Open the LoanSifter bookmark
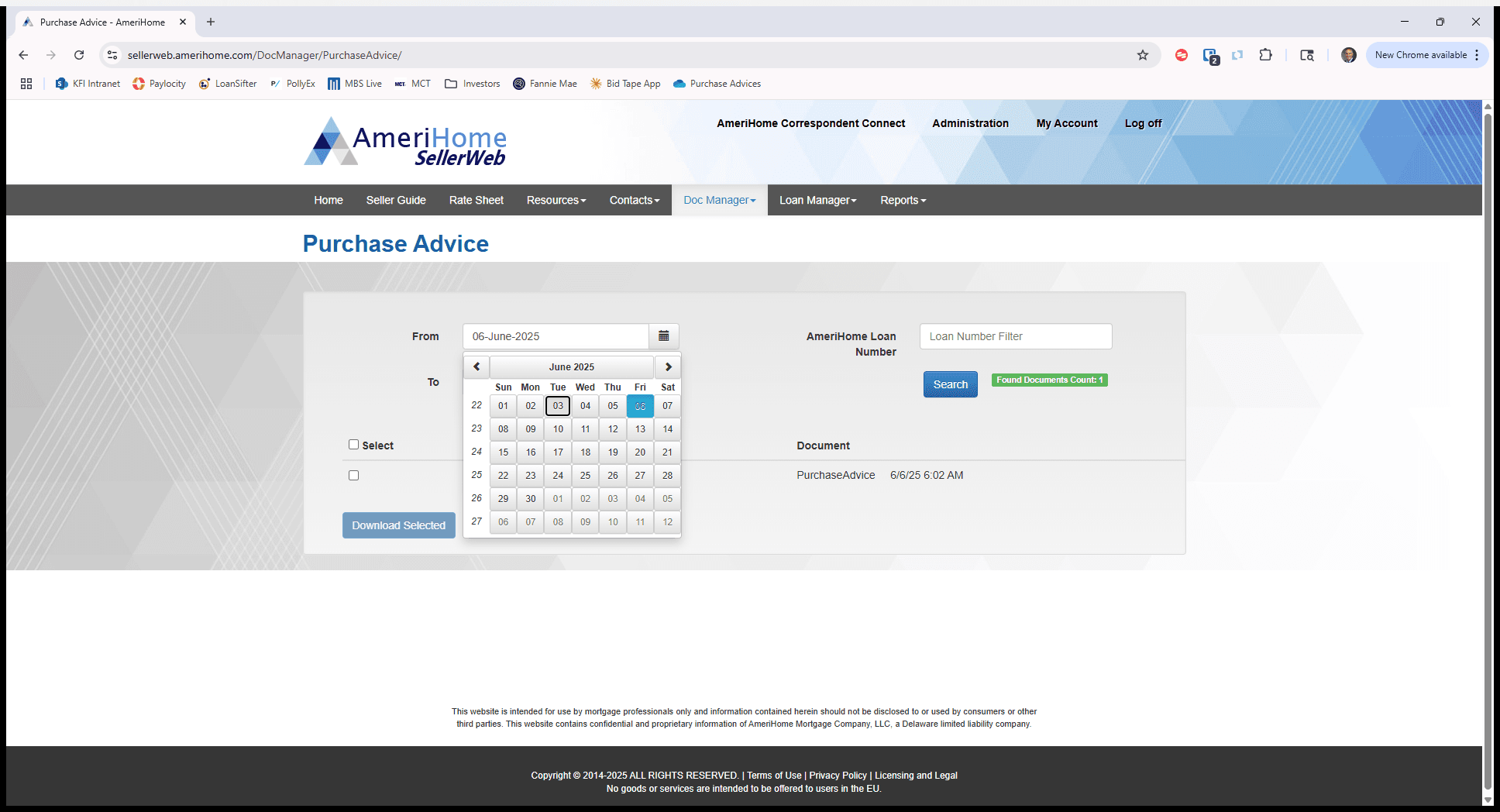 point(228,84)
